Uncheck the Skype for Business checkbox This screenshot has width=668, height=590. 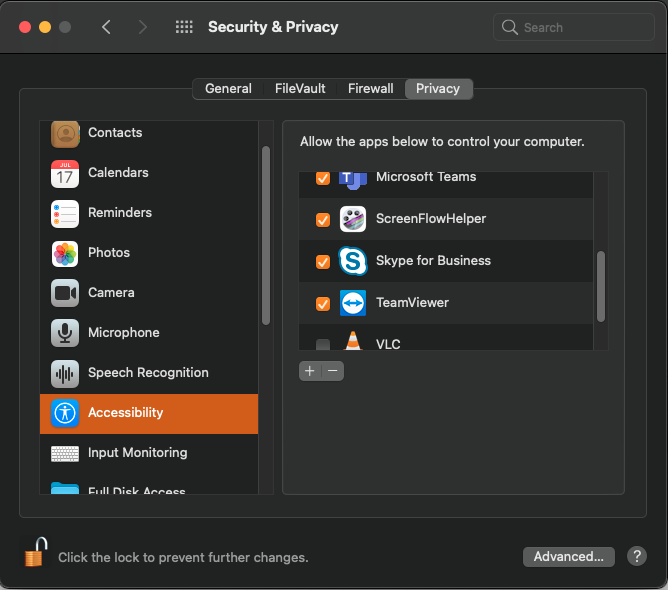(x=323, y=262)
